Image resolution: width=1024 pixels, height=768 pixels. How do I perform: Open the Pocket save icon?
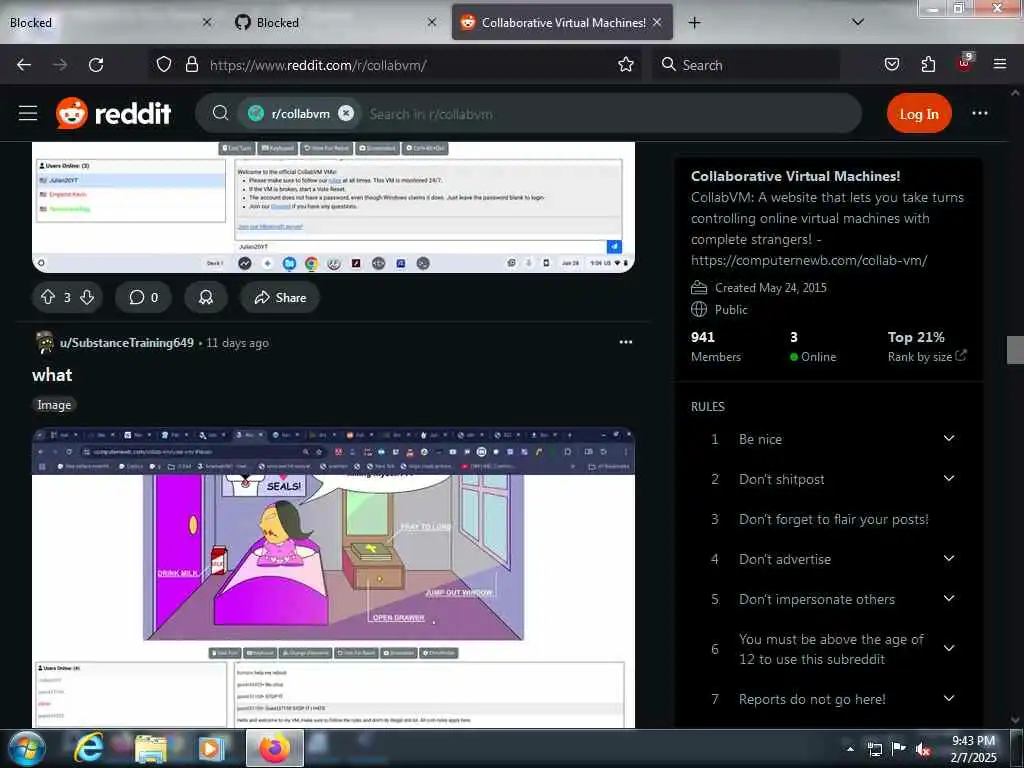tap(892, 64)
